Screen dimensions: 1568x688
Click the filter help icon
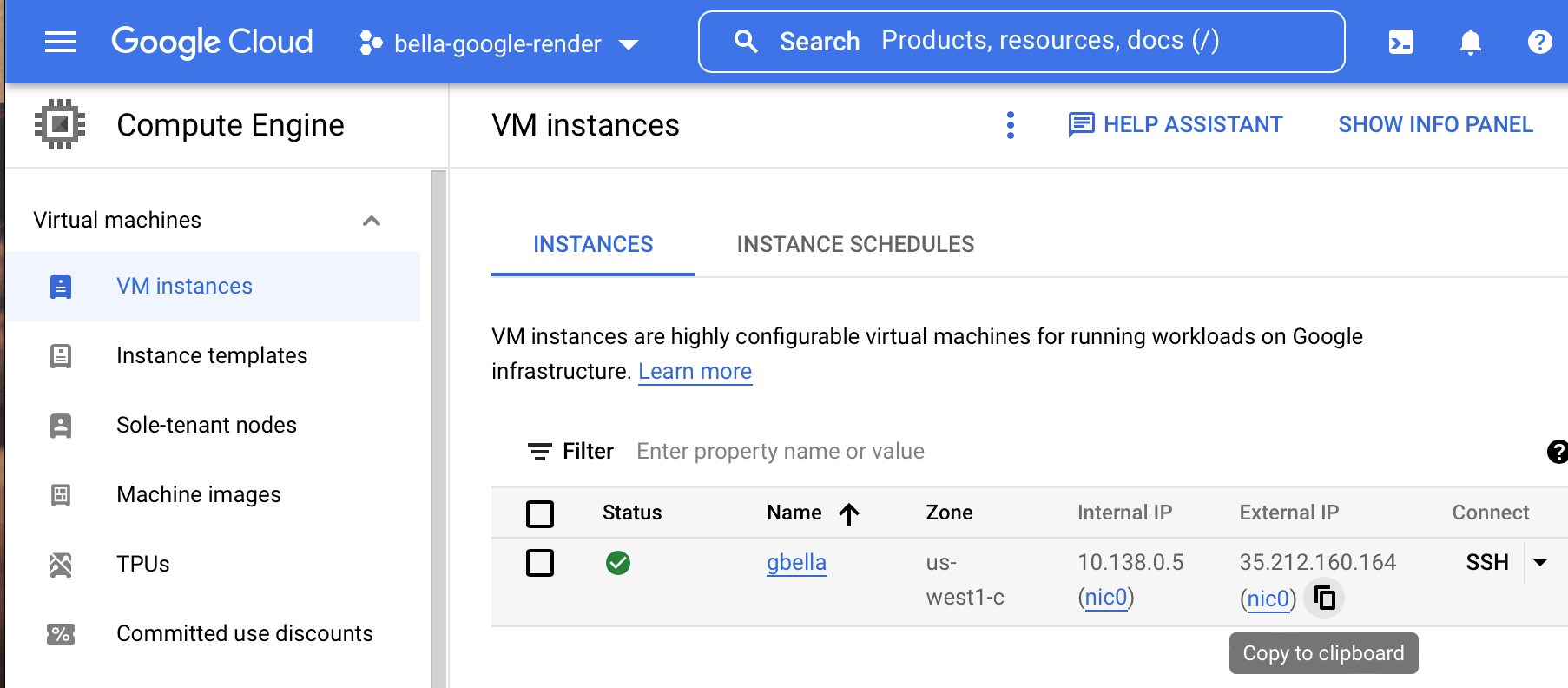pyautogui.click(x=1557, y=452)
